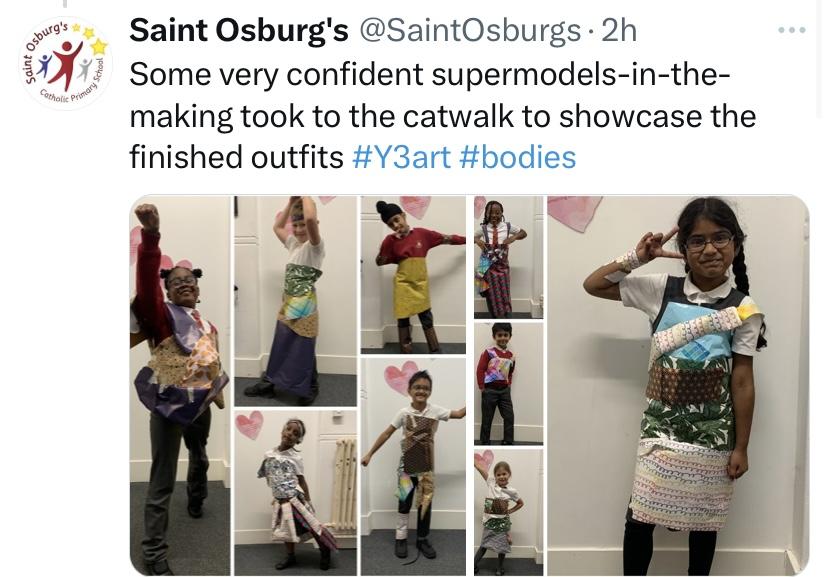
Task: Open the #Y3art hashtag
Action: [401, 157]
